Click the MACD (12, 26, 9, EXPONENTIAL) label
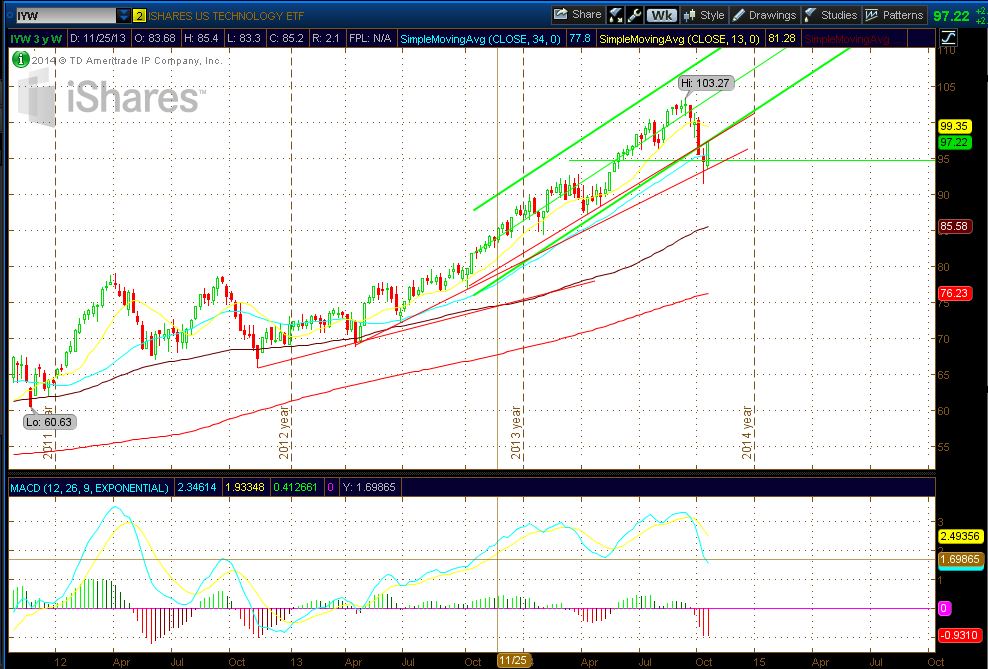 tap(89, 488)
